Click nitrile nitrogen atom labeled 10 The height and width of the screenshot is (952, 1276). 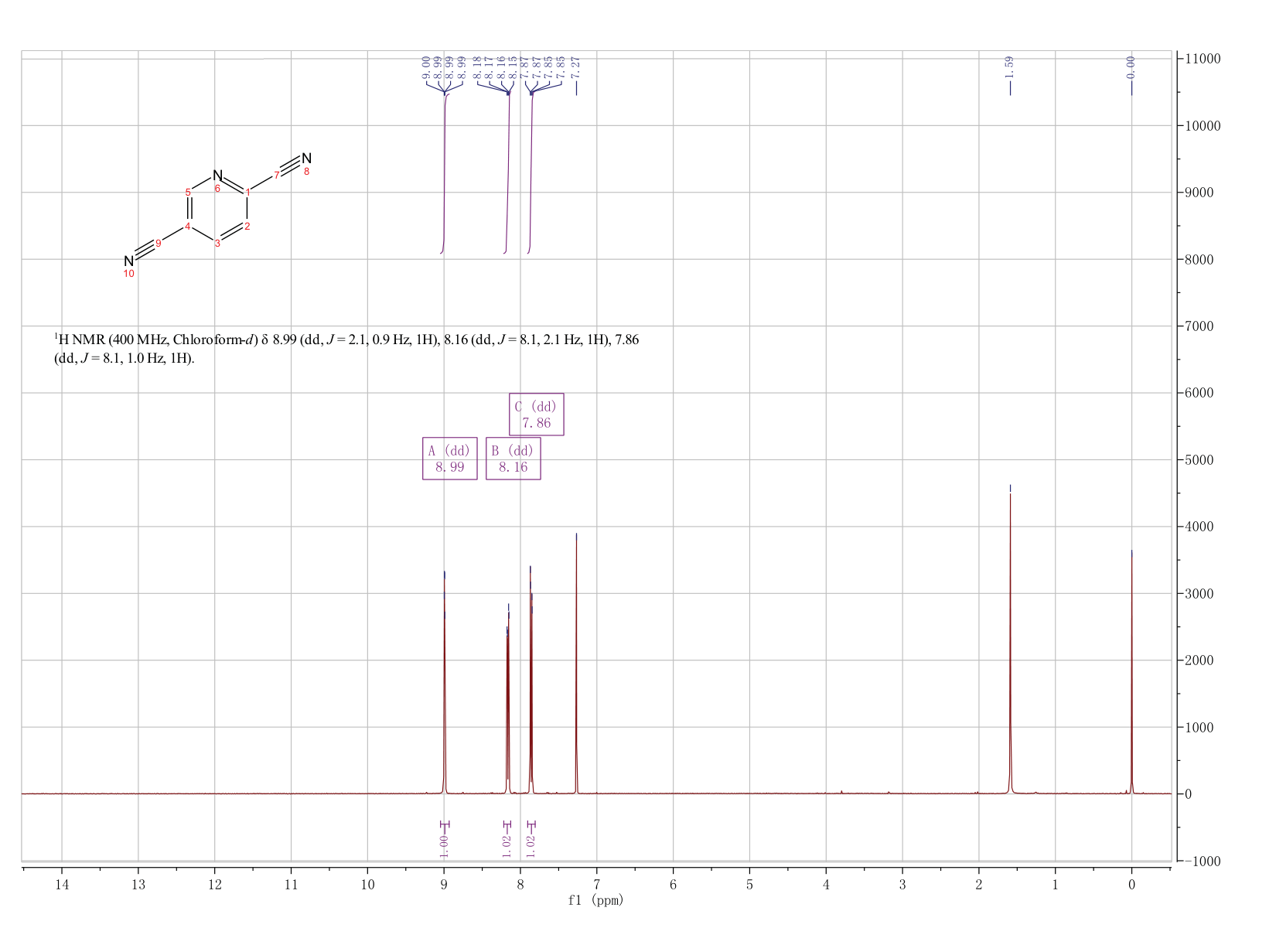pos(129,261)
